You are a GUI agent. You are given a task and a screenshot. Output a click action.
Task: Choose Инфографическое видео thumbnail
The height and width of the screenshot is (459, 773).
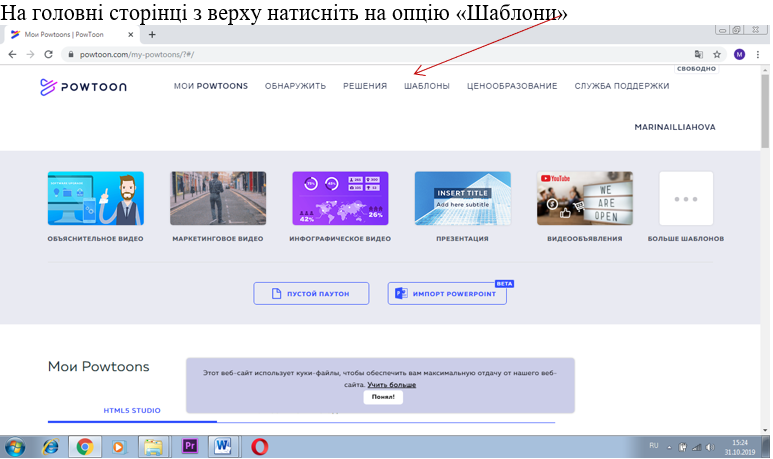click(x=340, y=198)
